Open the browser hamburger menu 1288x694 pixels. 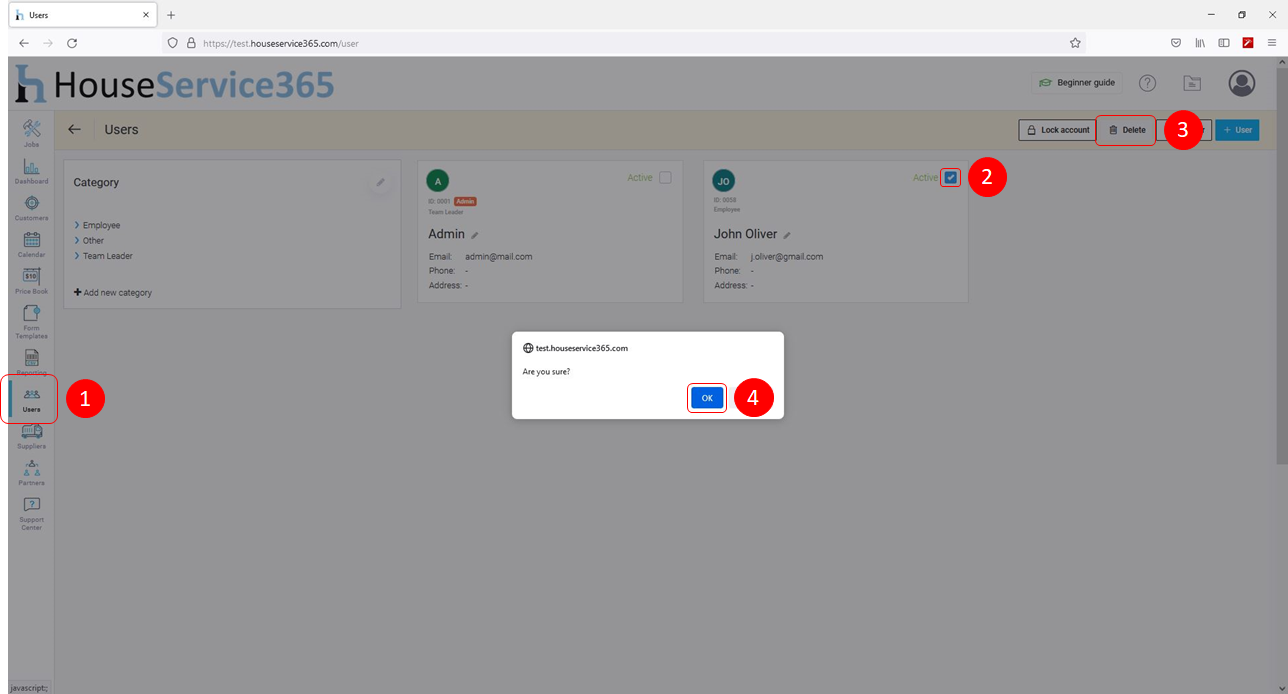[x=1272, y=43]
